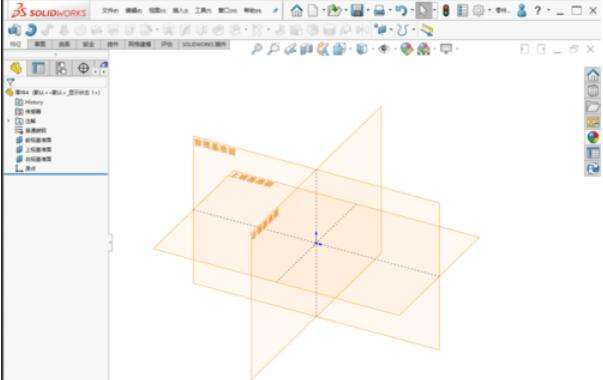
Task: Open the 插入 (Insert) menu
Action: [x=180, y=11]
